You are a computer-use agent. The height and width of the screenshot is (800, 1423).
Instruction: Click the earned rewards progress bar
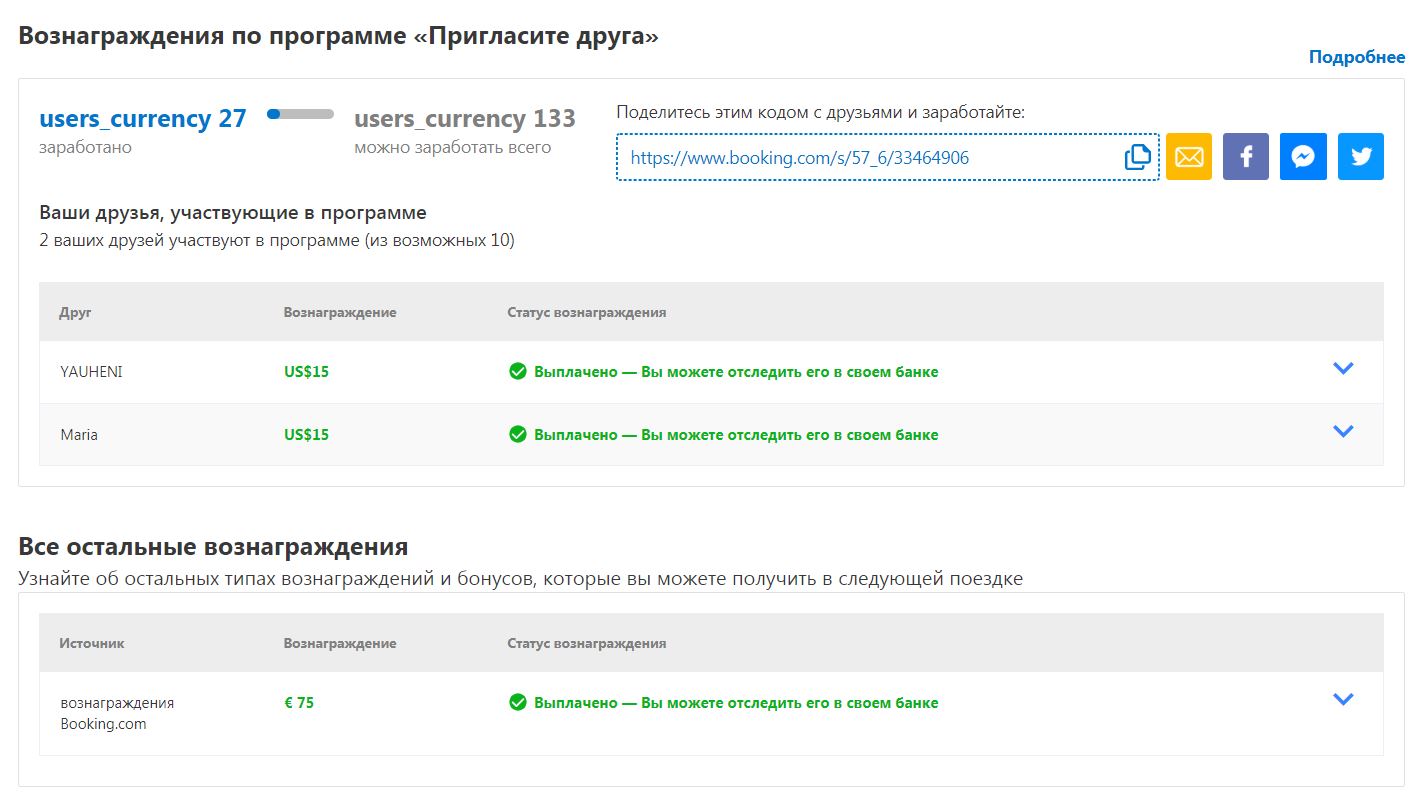point(300,115)
